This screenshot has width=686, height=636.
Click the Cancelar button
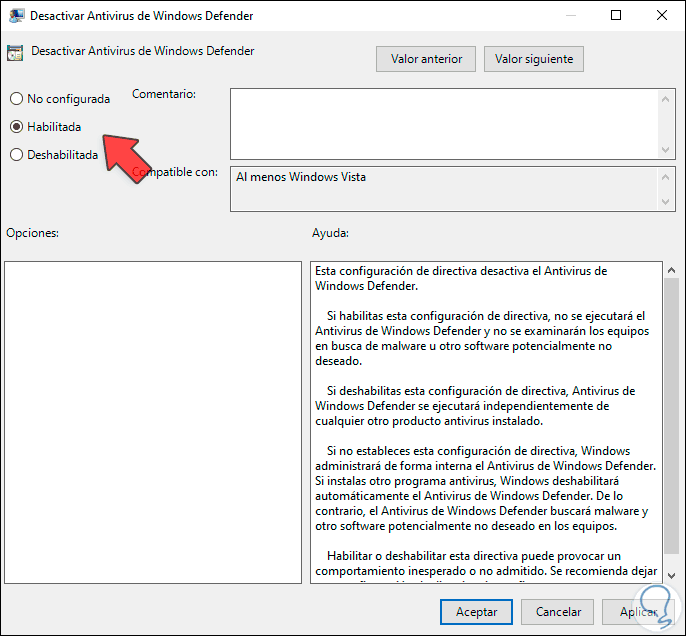click(558, 612)
